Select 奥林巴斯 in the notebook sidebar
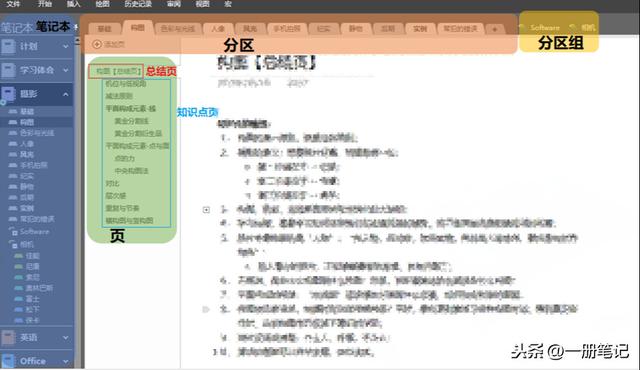The image size is (640, 370). [x=39, y=288]
